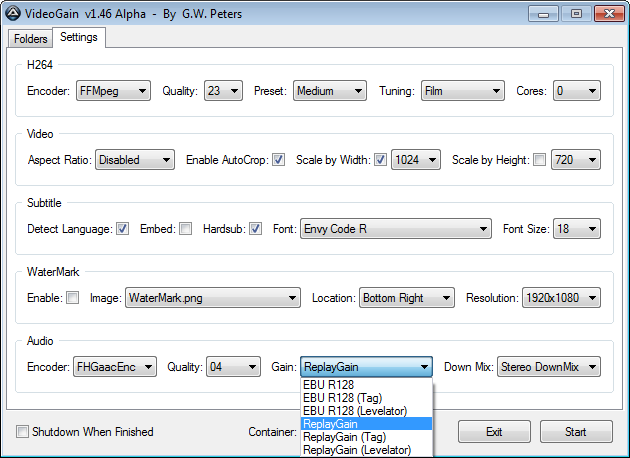Image resolution: width=630 pixels, height=458 pixels.
Task: Enable the Scale by Height checkbox
Action: [x=540, y=159]
